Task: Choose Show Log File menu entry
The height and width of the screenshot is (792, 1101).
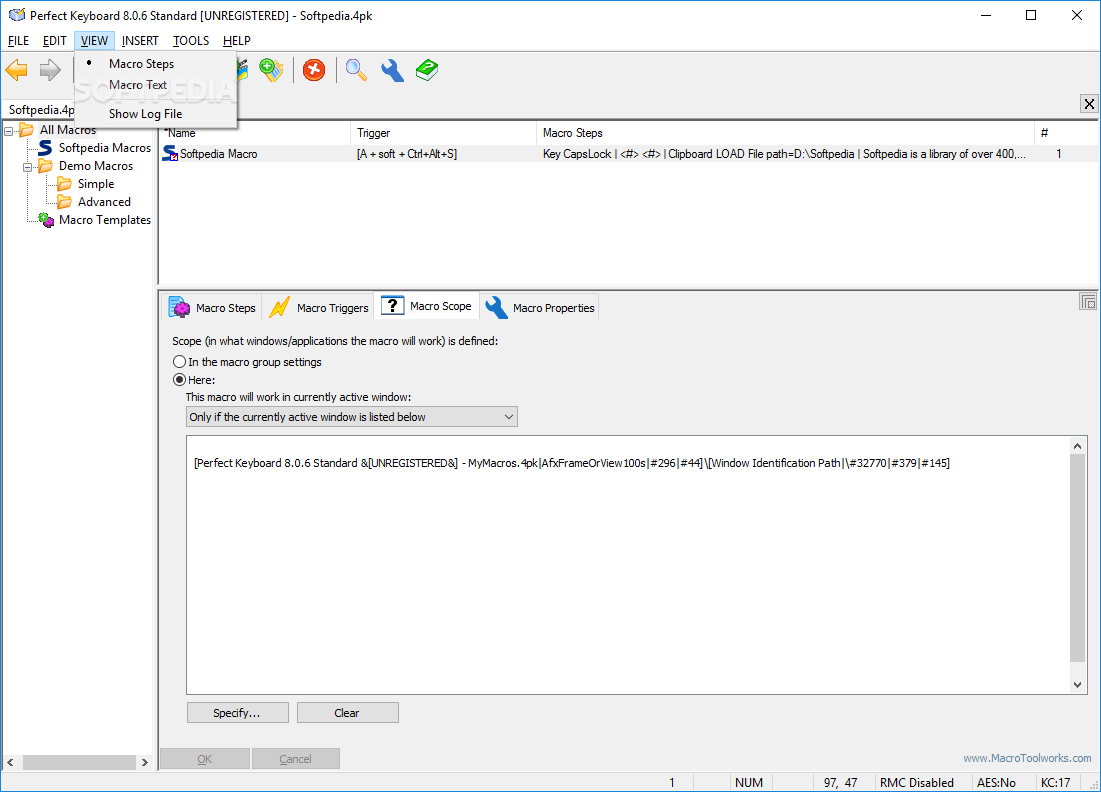Action: 156,114
